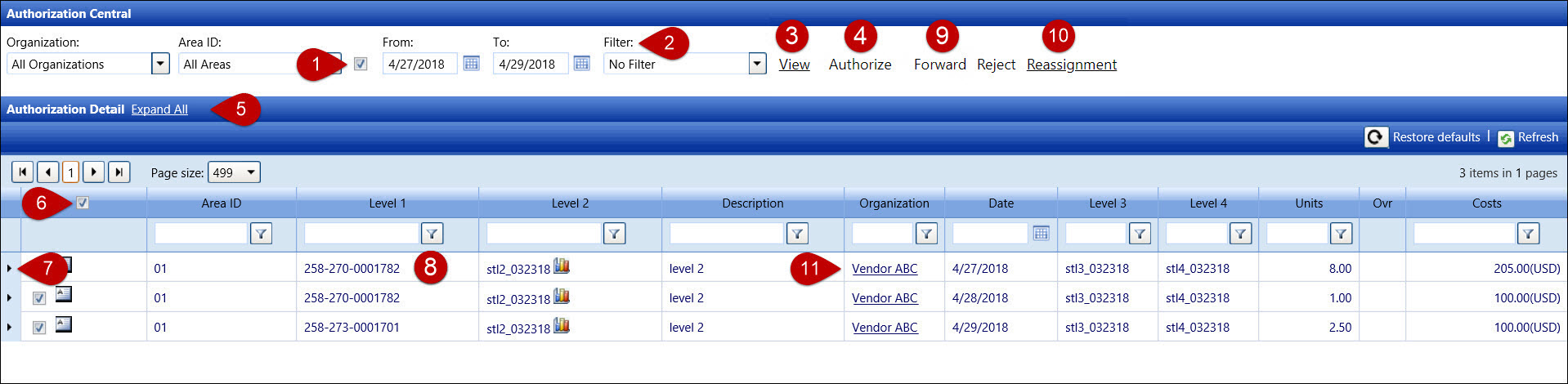This screenshot has width=1568, height=384.
Task: Click the Refresh icon in grid toolbar
Action: tap(1506, 138)
